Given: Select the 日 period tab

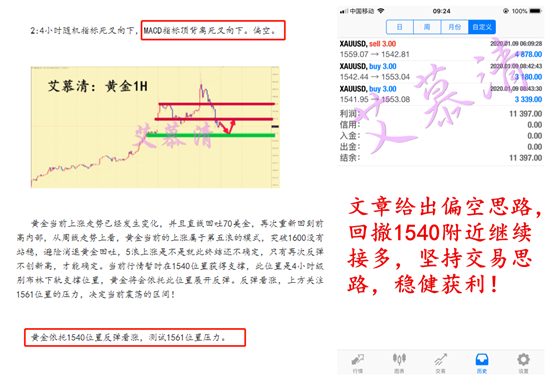Looking at the screenshot, I should [x=400, y=27].
